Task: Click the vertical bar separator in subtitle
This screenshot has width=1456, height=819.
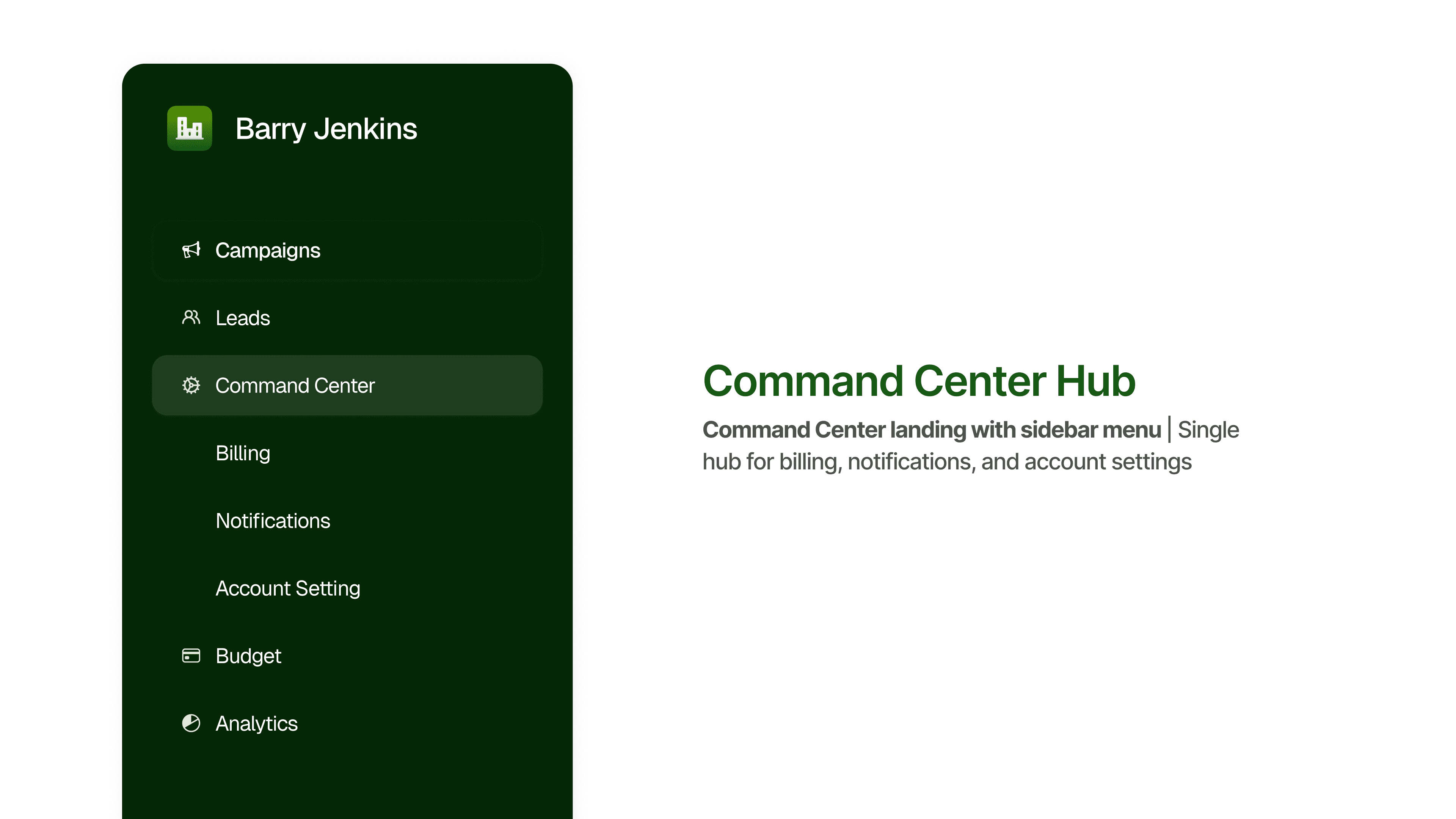Action: tap(1169, 430)
